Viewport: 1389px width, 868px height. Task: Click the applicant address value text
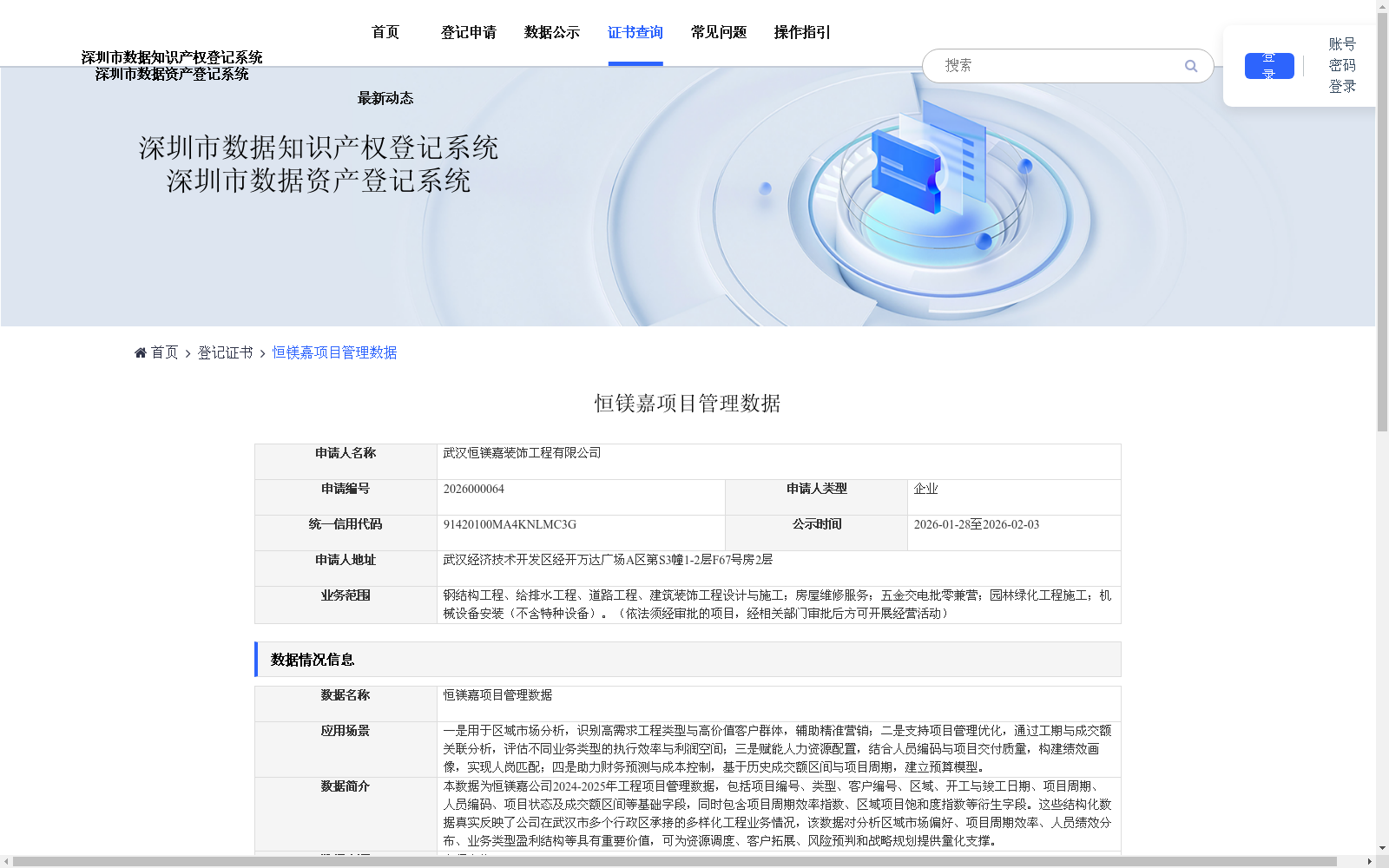click(608, 560)
